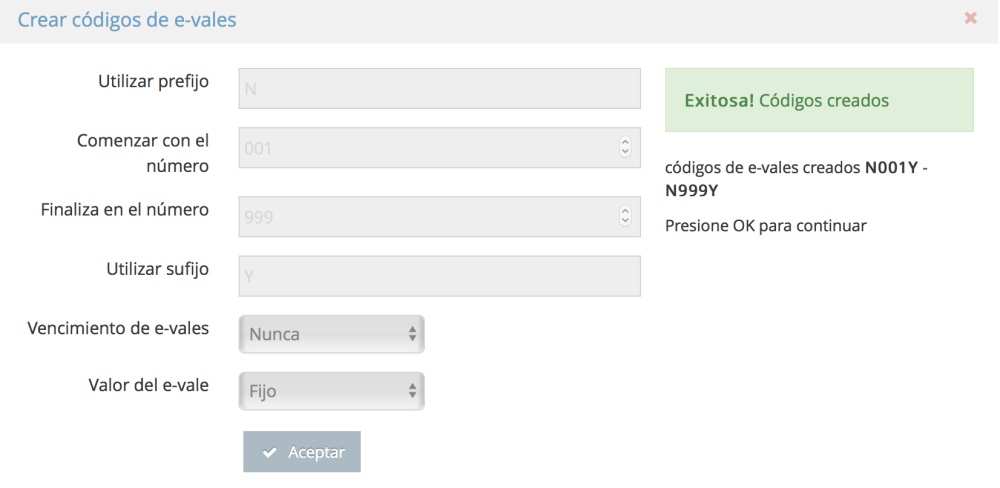Viewport: 1000px width, 488px height.
Task: Click the Presione OK para continuar text
Action: tap(765, 226)
